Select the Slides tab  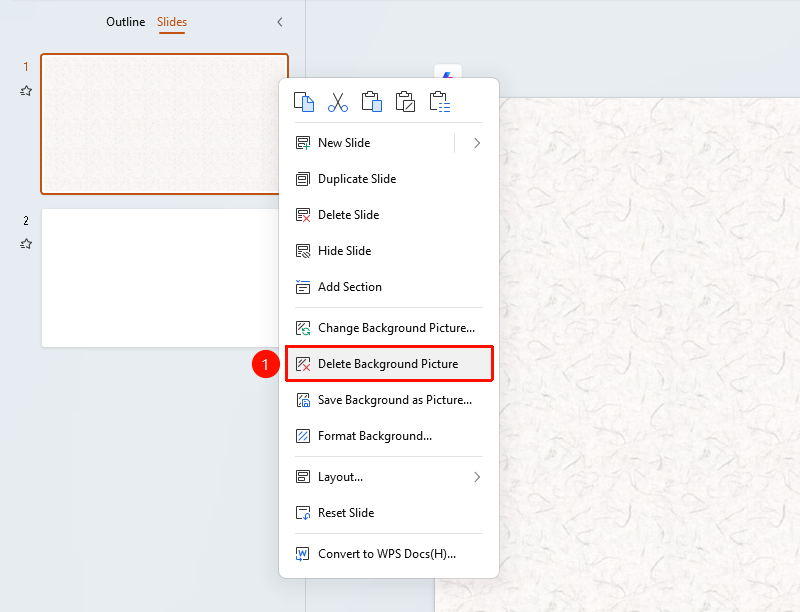(172, 22)
